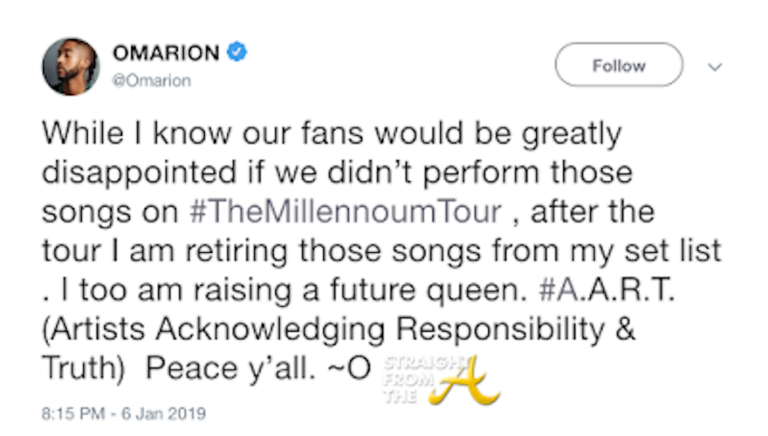This screenshot has height=436, width=768.
Task: Click the blue verified badge
Action: tap(236, 53)
